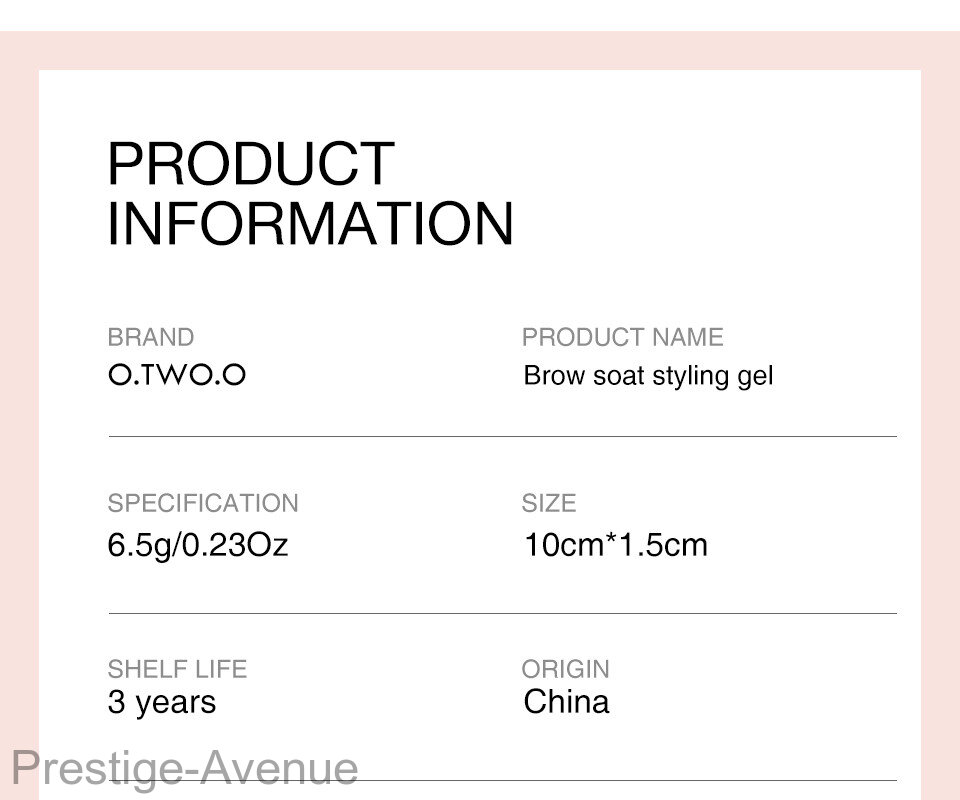The width and height of the screenshot is (960, 800).
Task: Click the Brow soat styling gel text
Action: (648, 376)
